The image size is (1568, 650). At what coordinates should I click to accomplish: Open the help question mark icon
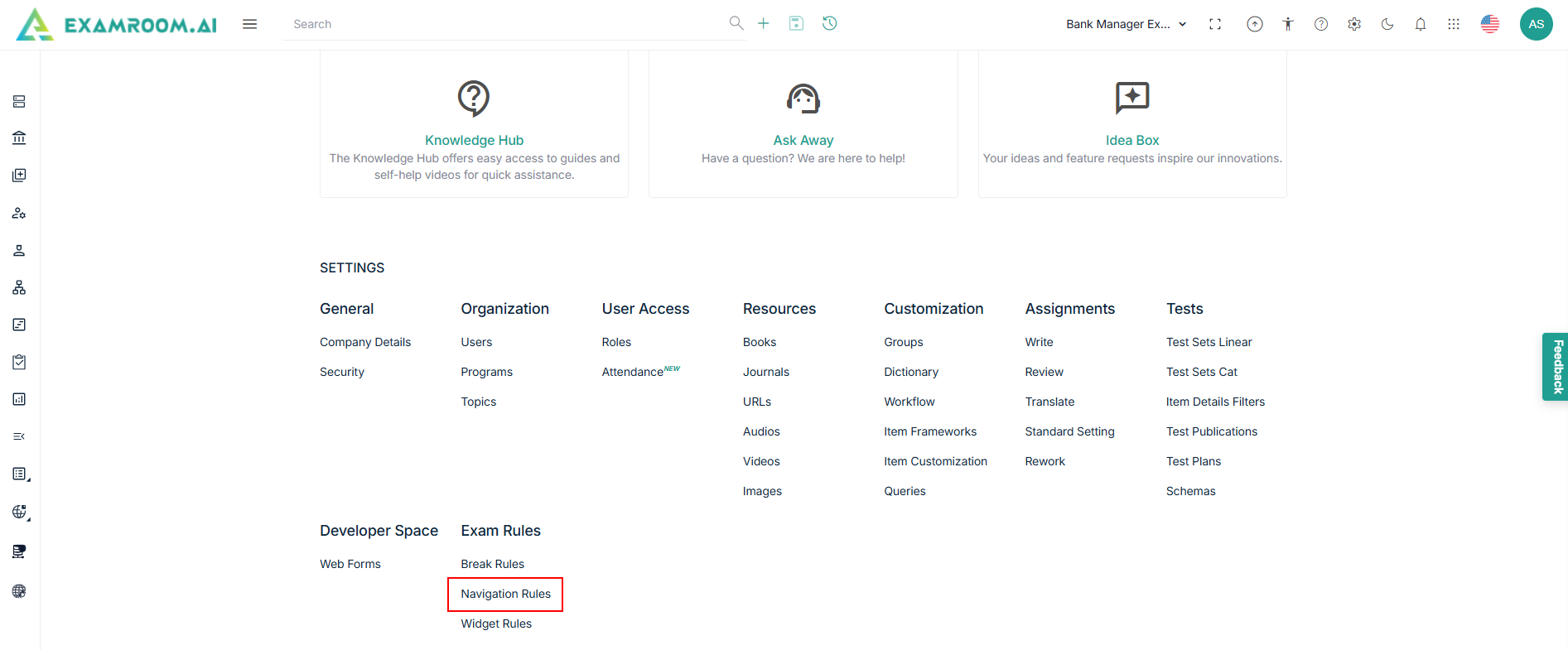pyautogui.click(x=1321, y=24)
